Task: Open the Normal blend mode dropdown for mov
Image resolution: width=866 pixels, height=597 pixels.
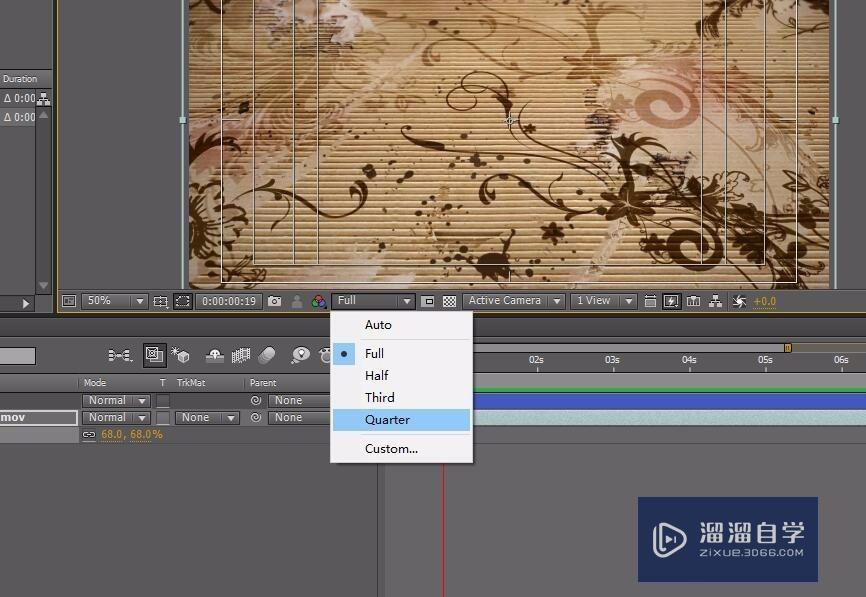Action: coord(116,418)
